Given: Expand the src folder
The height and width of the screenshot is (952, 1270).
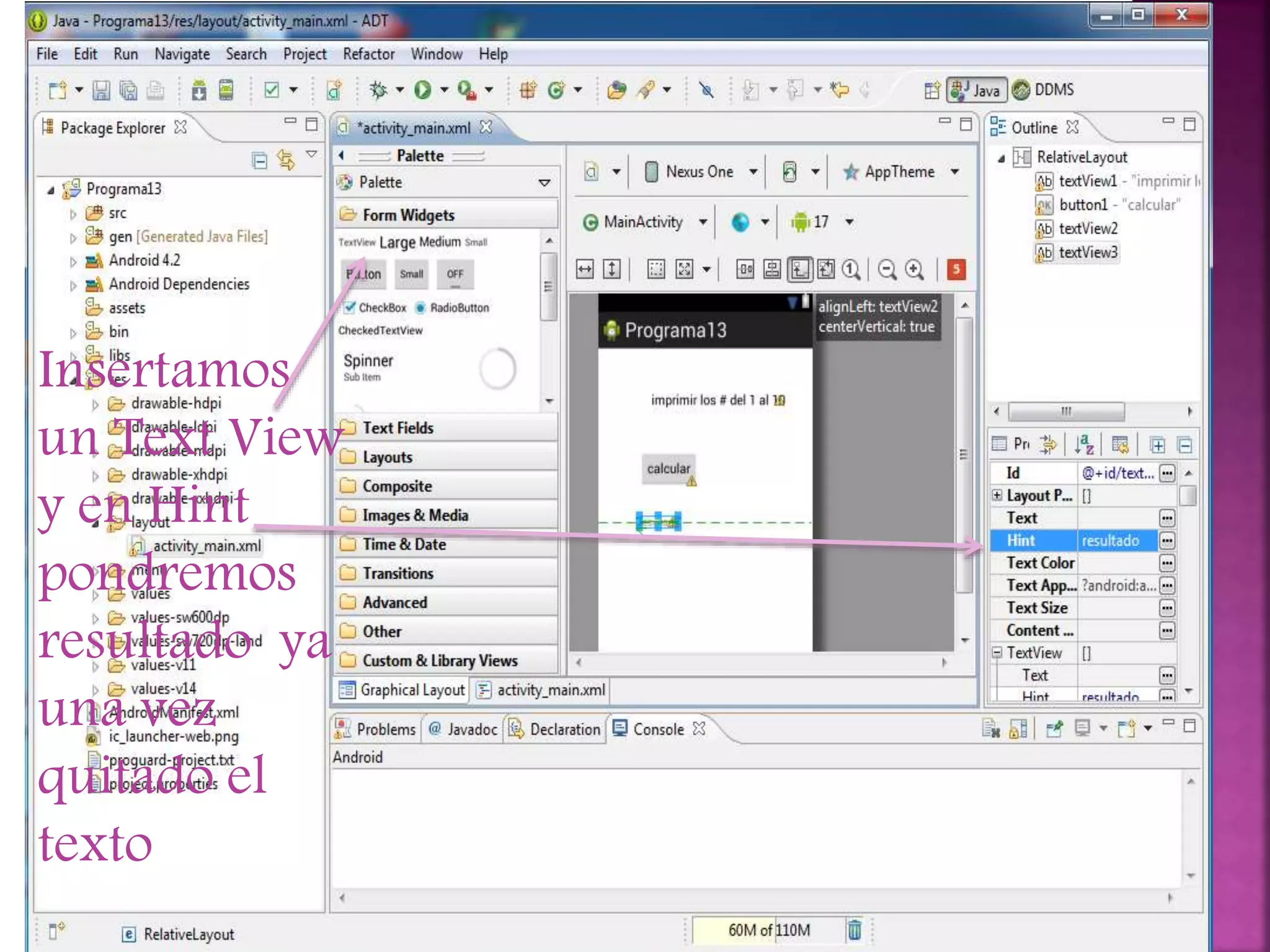Looking at the screenshot, I should (73, 214).
